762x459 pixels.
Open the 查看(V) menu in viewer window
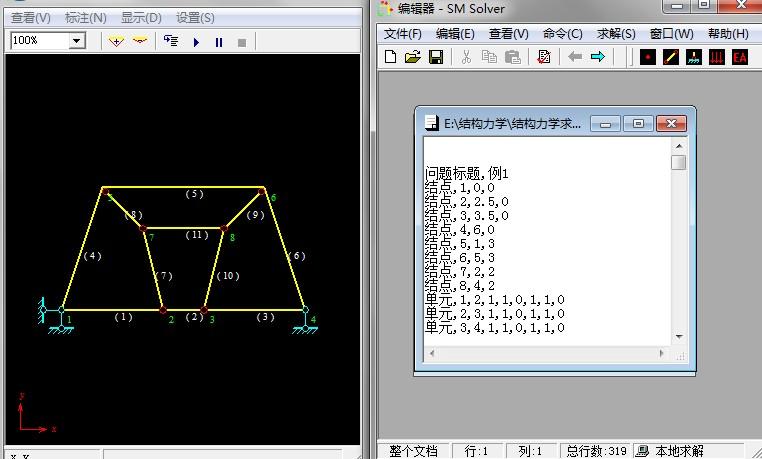(31, 18)
